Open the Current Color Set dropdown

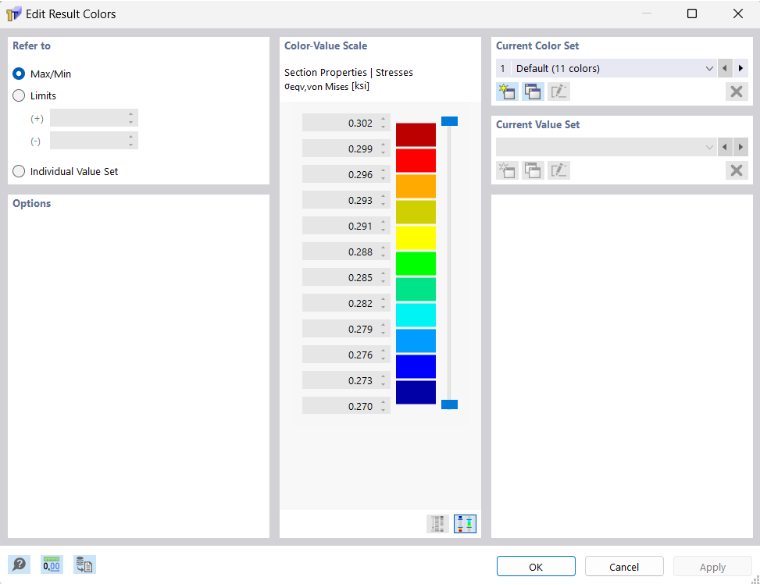point(606,68)
